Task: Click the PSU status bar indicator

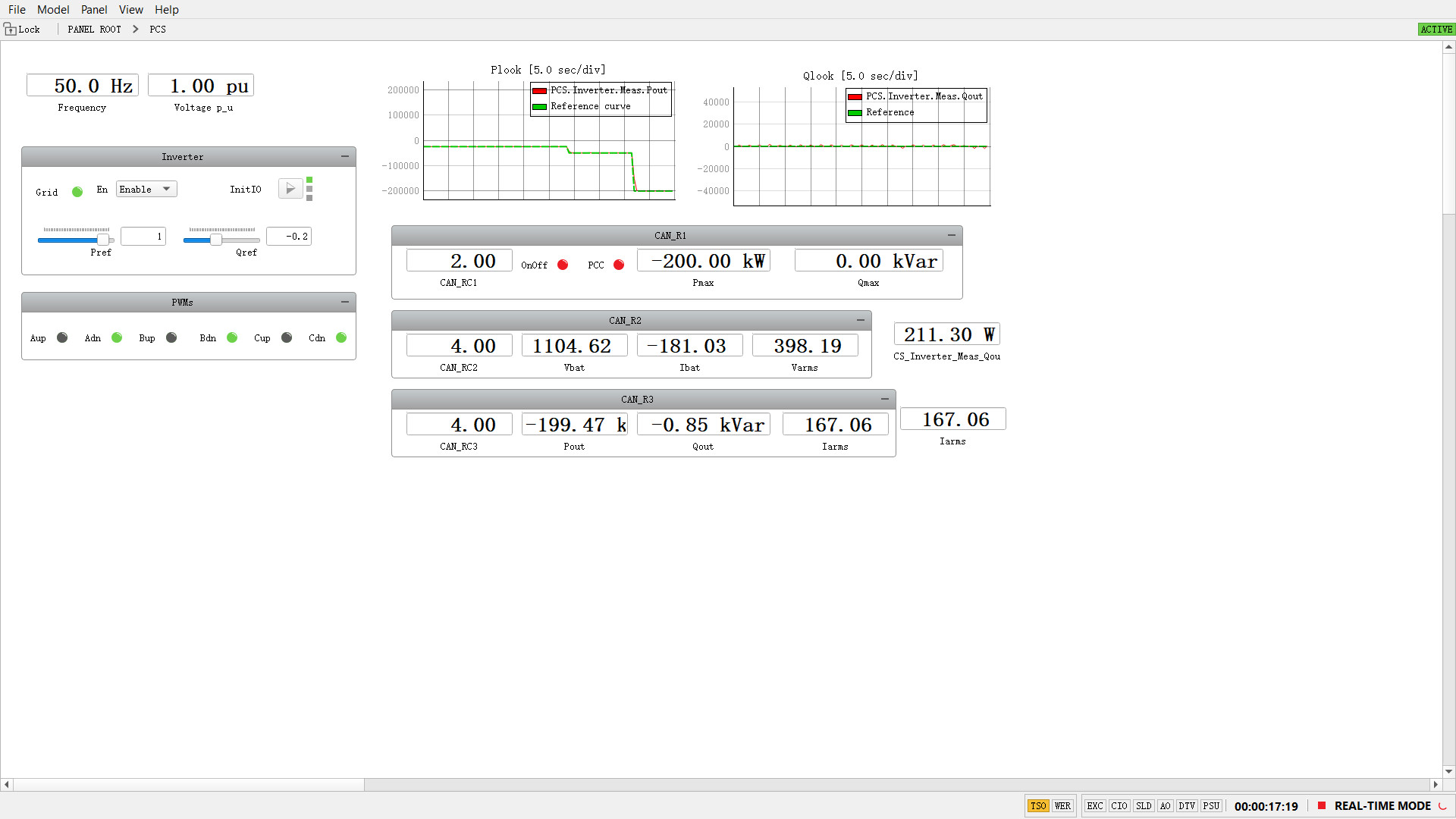Action: (x=1211, y=806)
